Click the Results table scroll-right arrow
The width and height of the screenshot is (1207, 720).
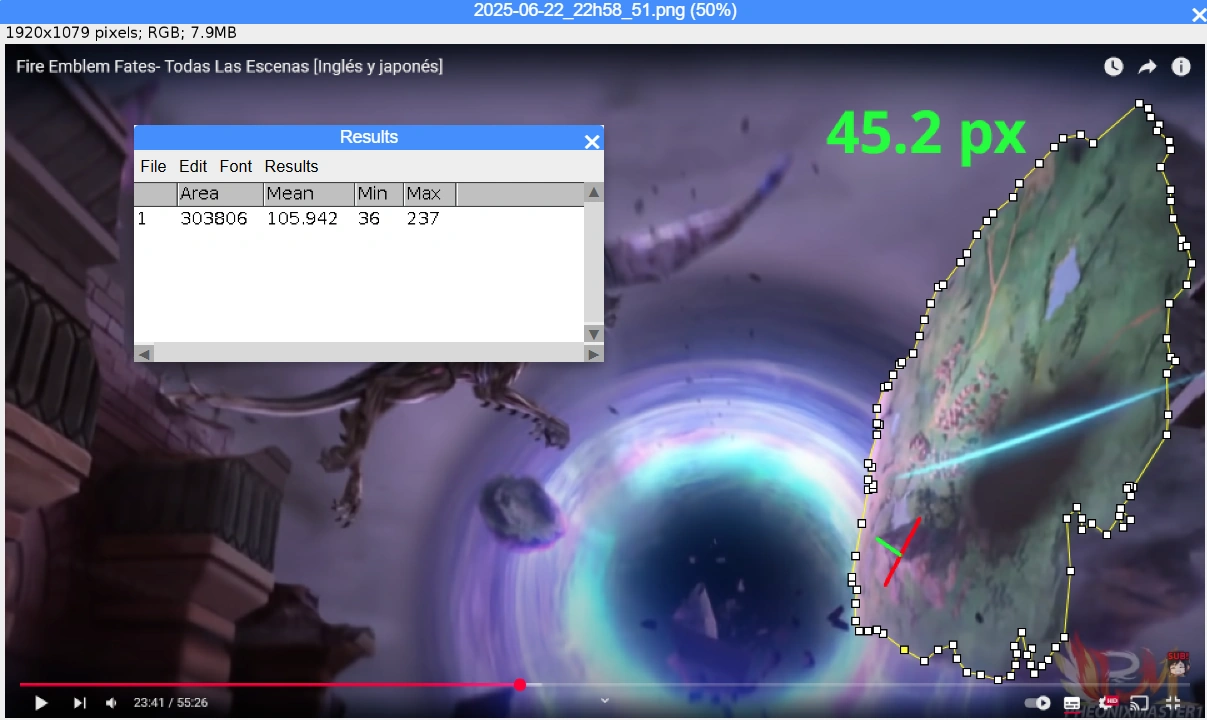tap(594, 353)
